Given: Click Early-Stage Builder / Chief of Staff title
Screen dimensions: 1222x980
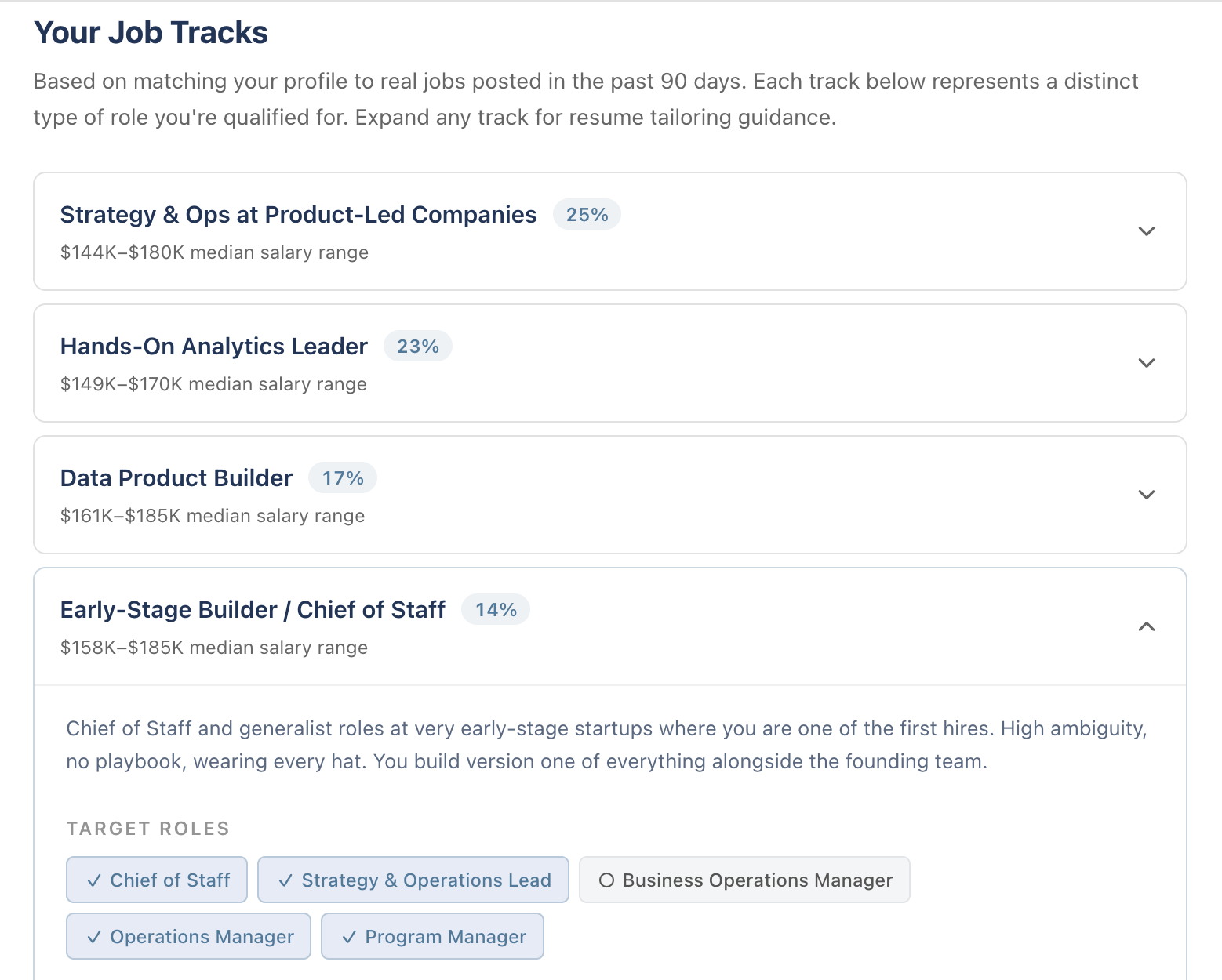Looking at the screenshot, I should point(253,610).
